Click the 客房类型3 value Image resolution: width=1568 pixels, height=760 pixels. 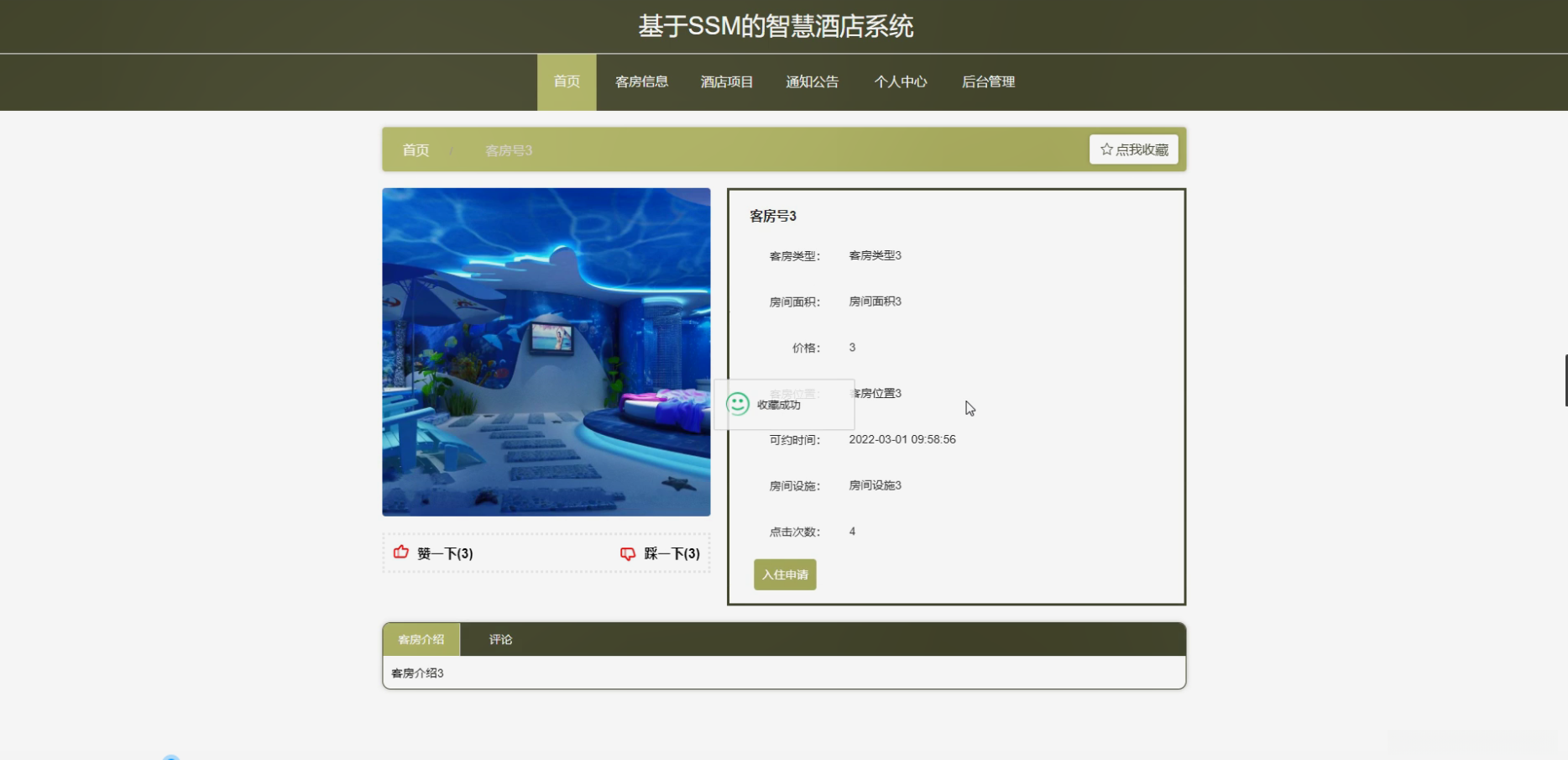(x=875, y=255)
